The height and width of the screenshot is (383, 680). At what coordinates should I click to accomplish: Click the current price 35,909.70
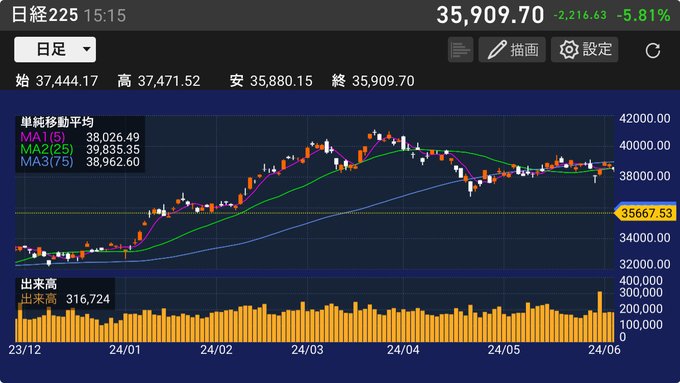490,15
